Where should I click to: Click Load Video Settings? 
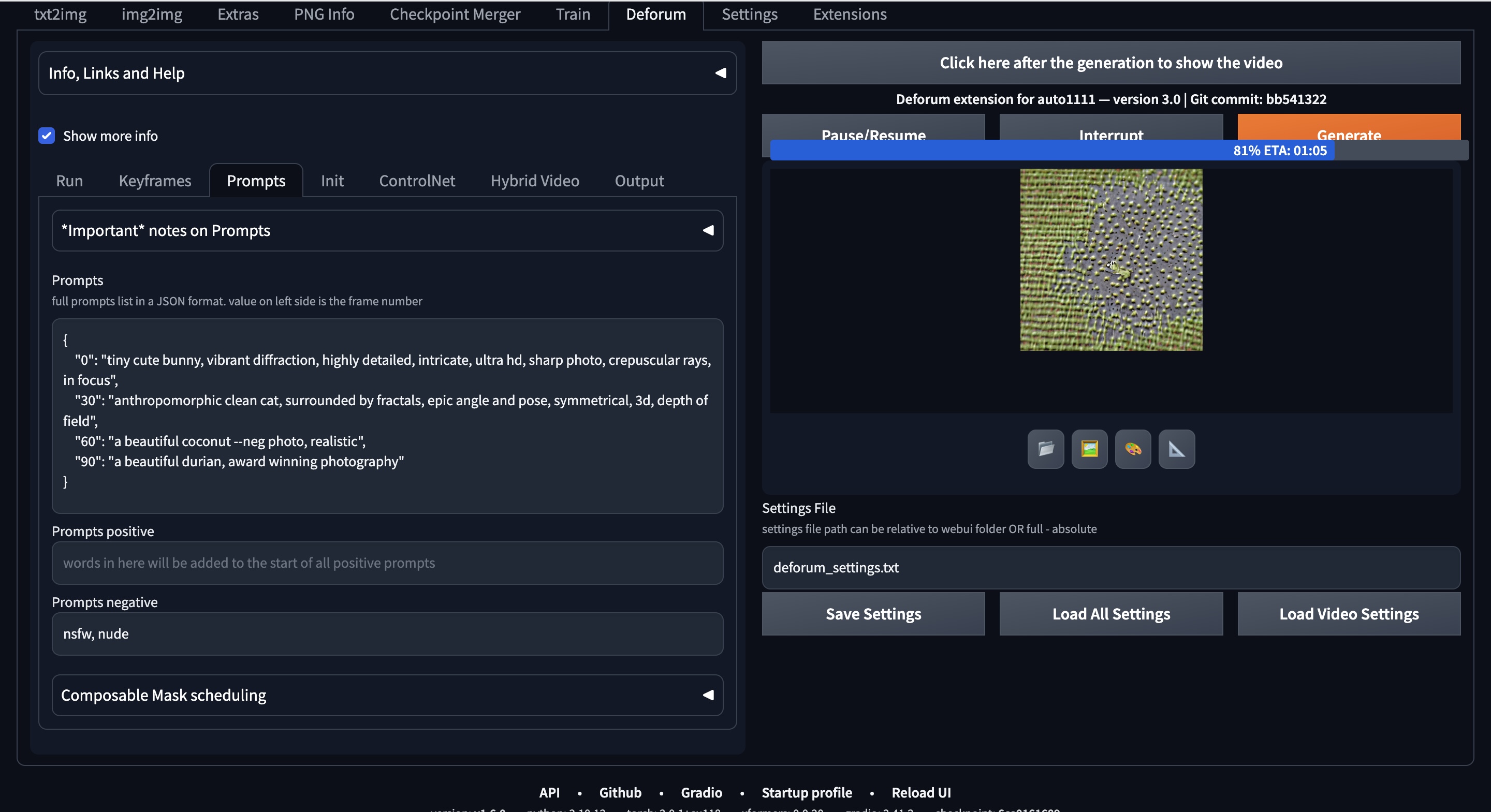1348,613
